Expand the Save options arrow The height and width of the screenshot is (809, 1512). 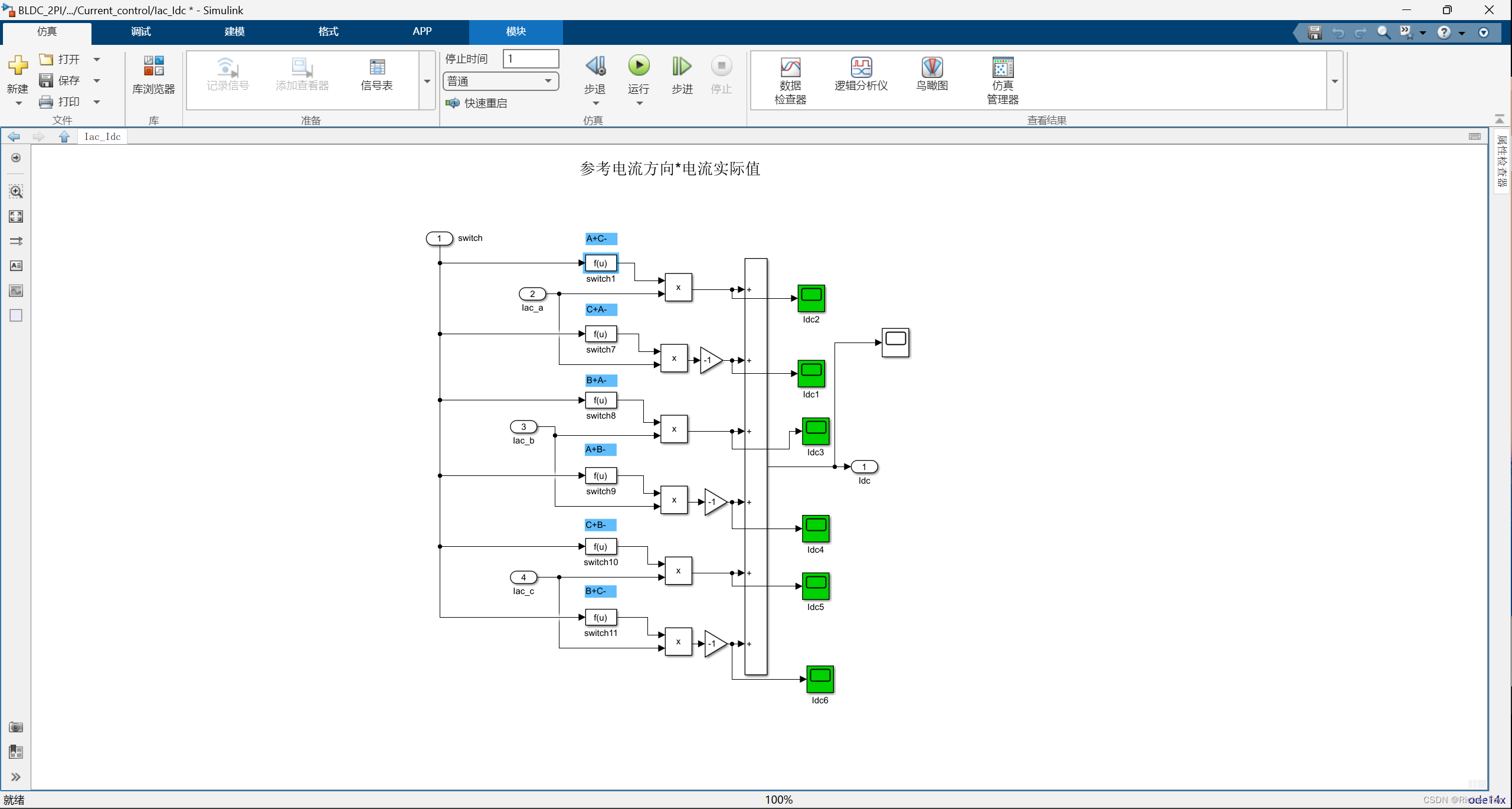[x=97, y=80]
